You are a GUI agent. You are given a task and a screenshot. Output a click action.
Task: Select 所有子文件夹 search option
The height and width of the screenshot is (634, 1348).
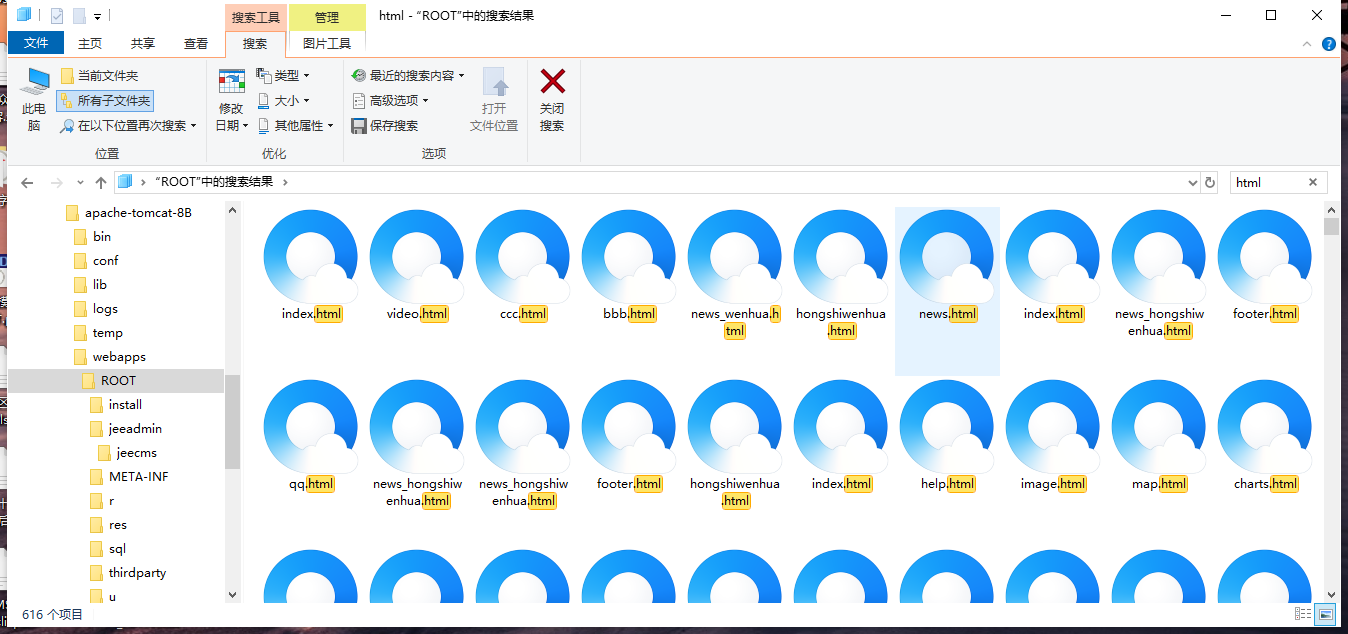click(x=105, y=100)
